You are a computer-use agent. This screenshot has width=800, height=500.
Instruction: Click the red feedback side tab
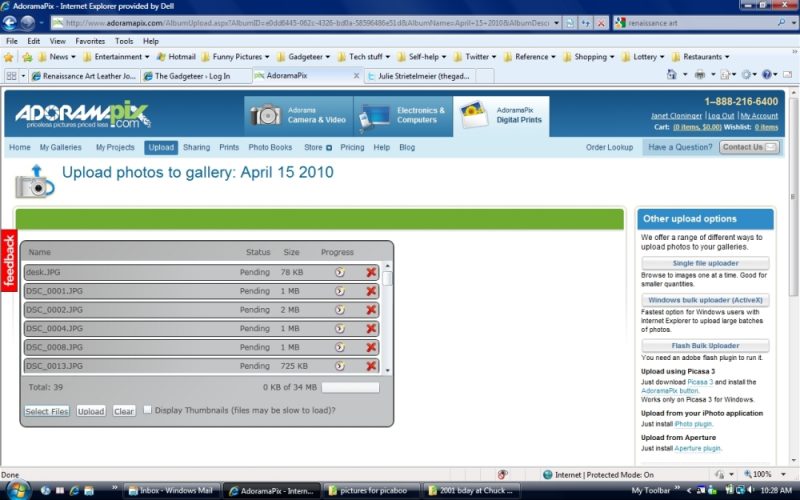(9, 259)
